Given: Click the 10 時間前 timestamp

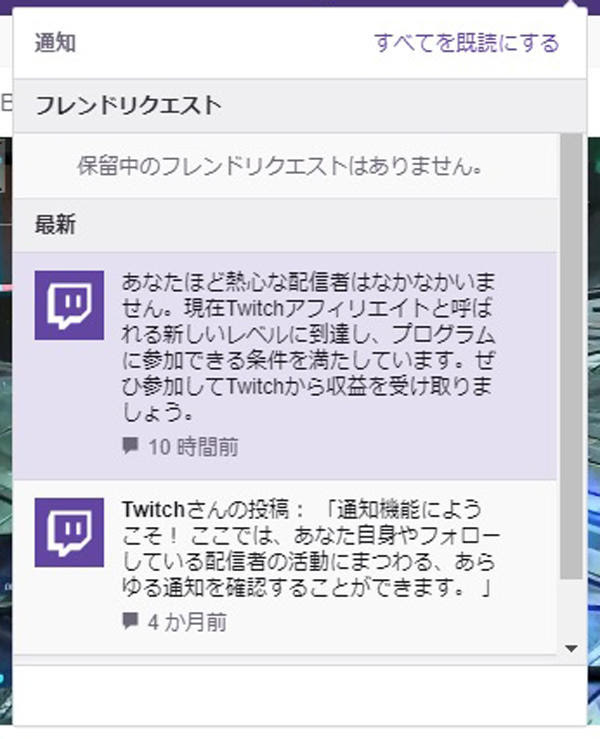Looking at the screenshot, I should pos(193,447).
